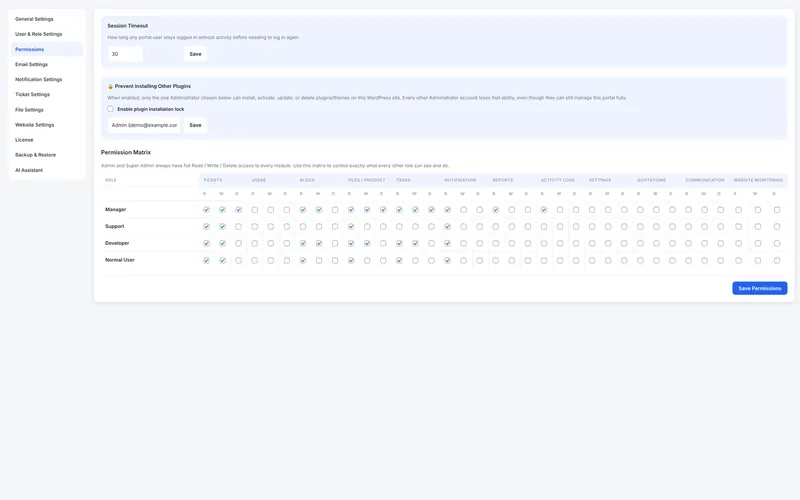
Task: Enable Manager Users Read permission
Action: [255, 210]
